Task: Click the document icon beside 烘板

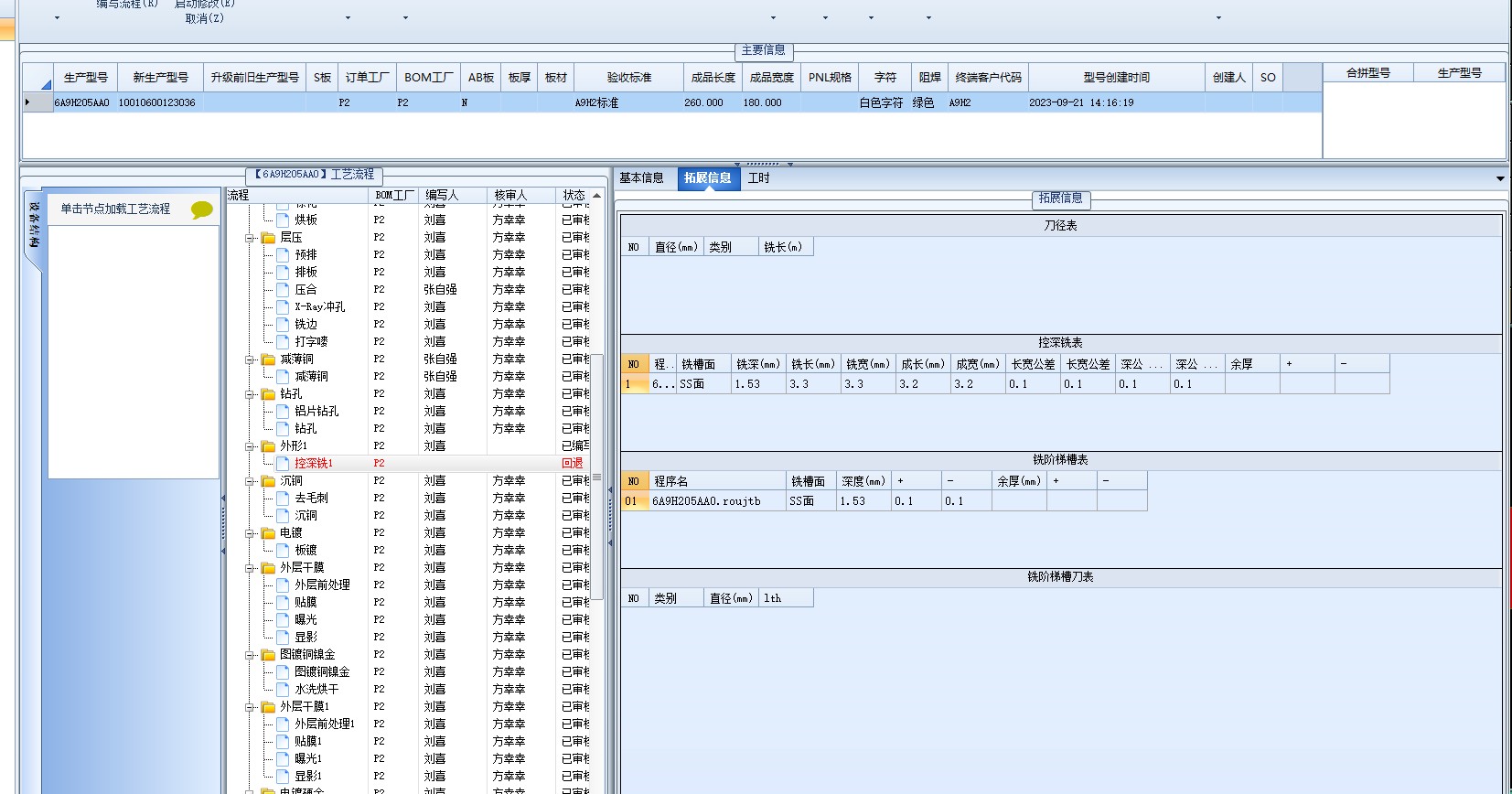Action: pyautogui.click(x=283, y=220)
